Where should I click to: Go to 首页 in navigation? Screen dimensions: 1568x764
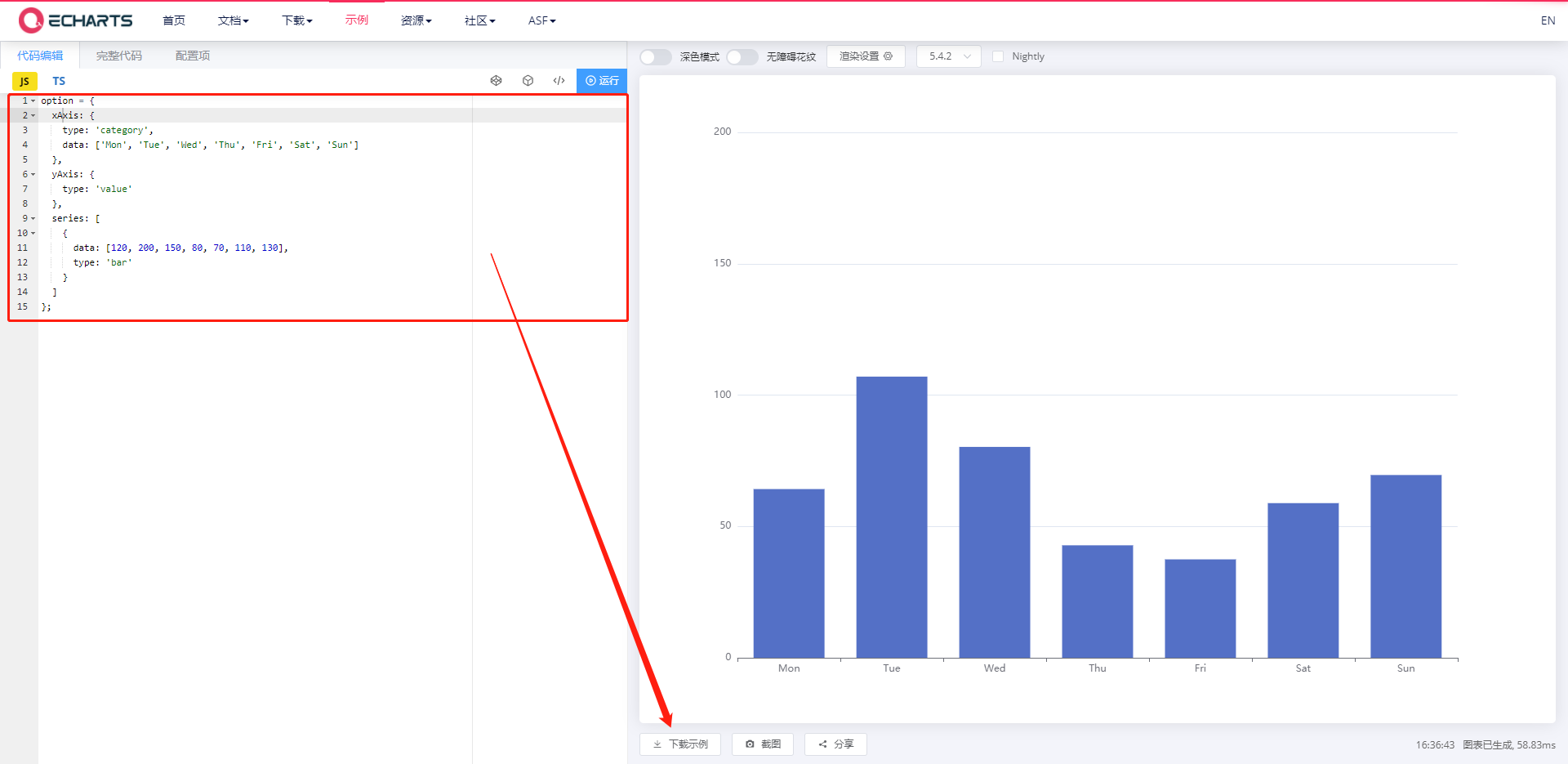tap(174, 20)
